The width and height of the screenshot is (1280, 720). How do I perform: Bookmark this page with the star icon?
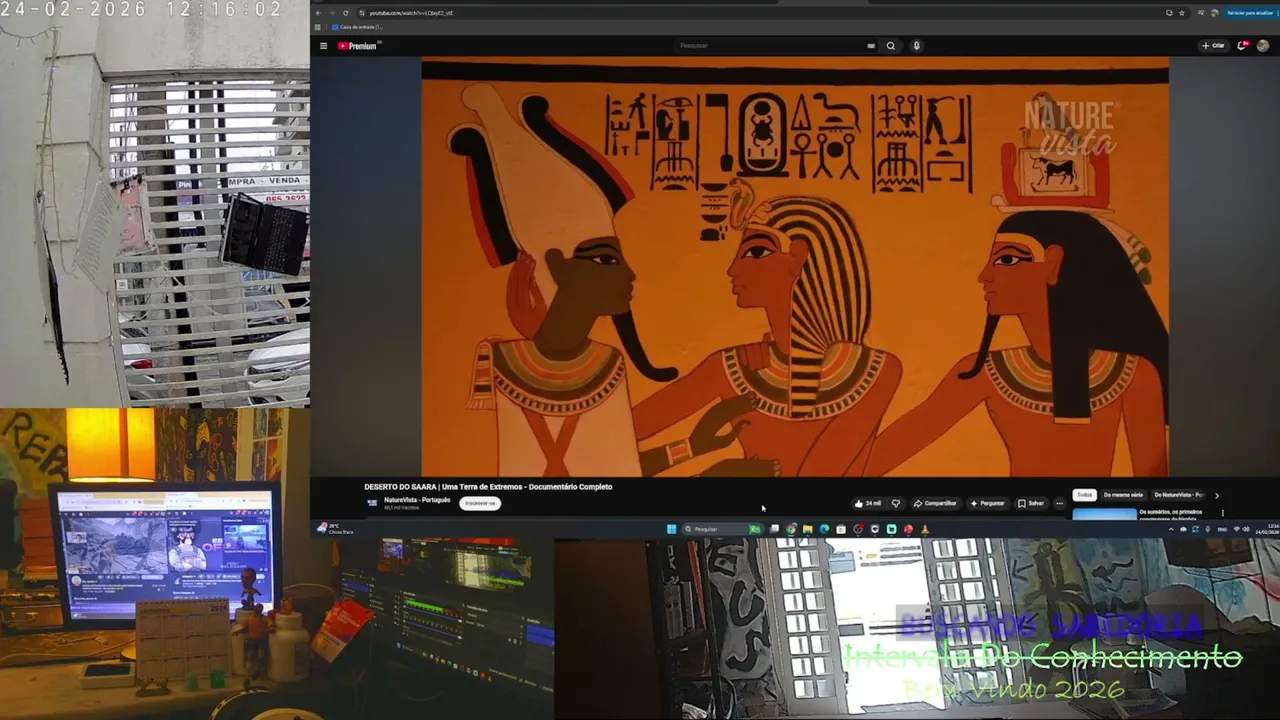pos(1181,13)
